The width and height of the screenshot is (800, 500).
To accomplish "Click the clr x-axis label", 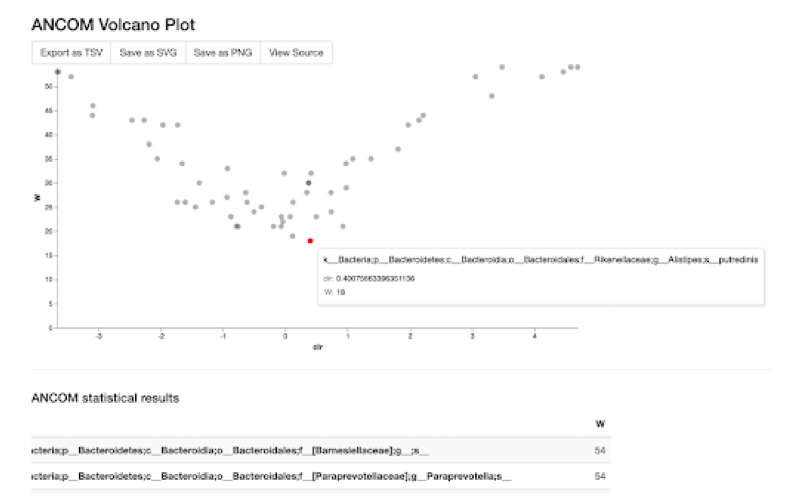I will pyautogui.click(x=317, y=347).
